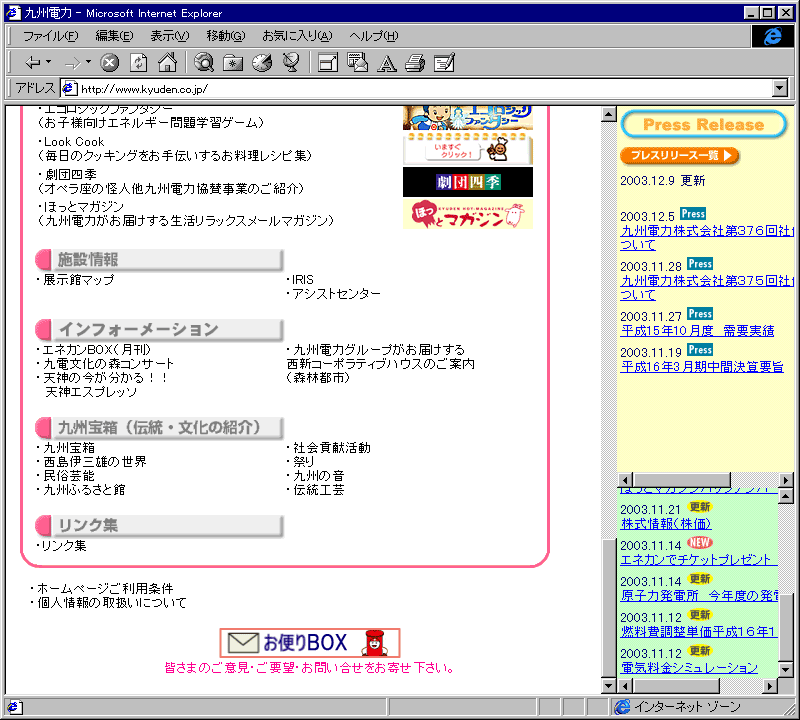Go to the Home page icon

tap(167, 63)
